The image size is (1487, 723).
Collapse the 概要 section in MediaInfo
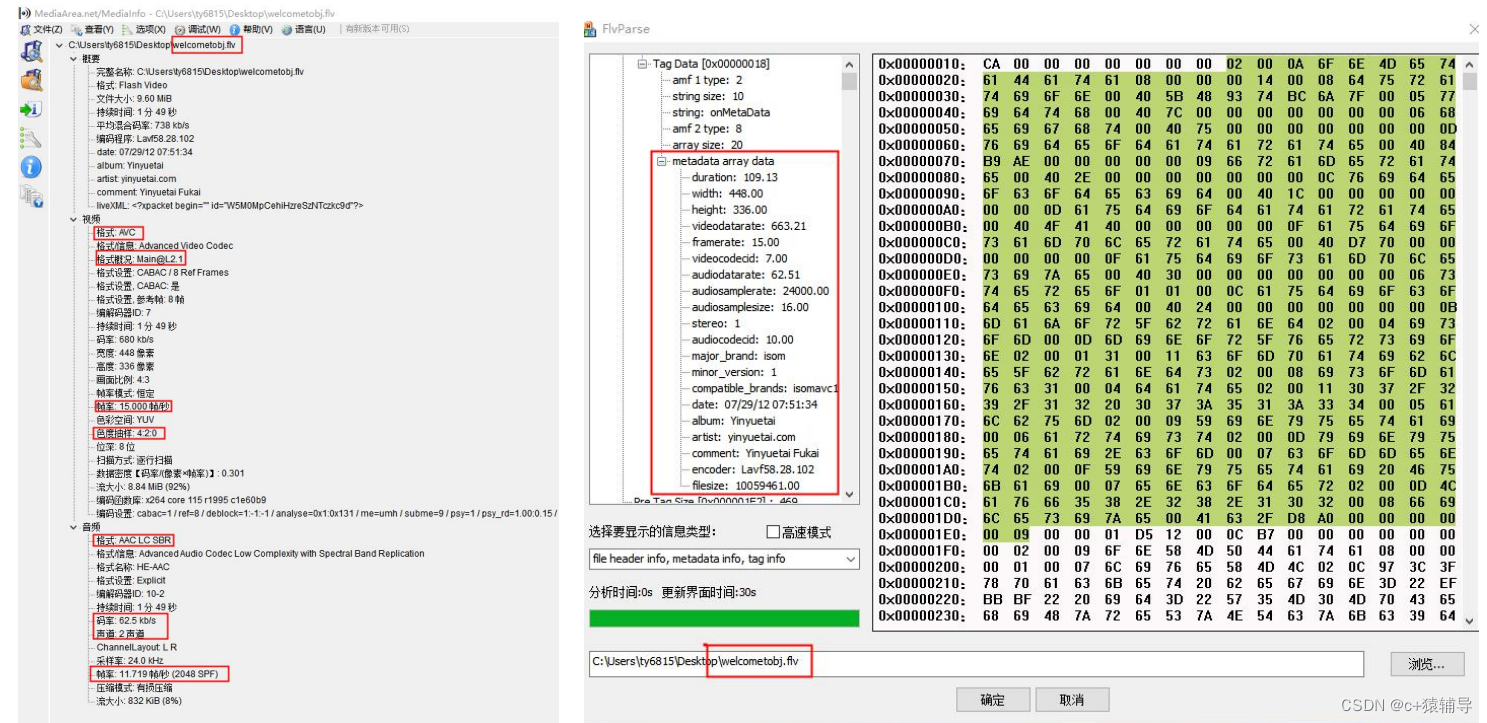point(74,59)
